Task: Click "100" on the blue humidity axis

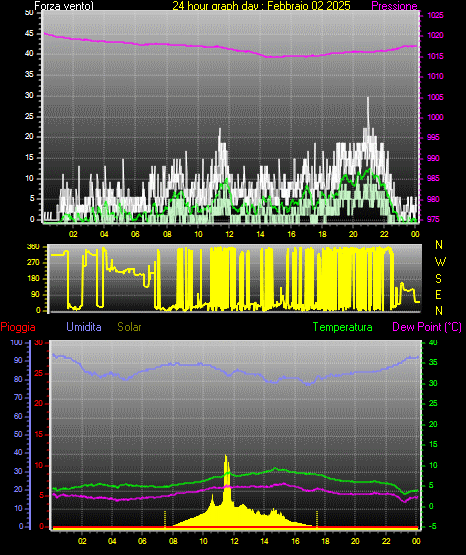Action: click(x=16, y=342)
